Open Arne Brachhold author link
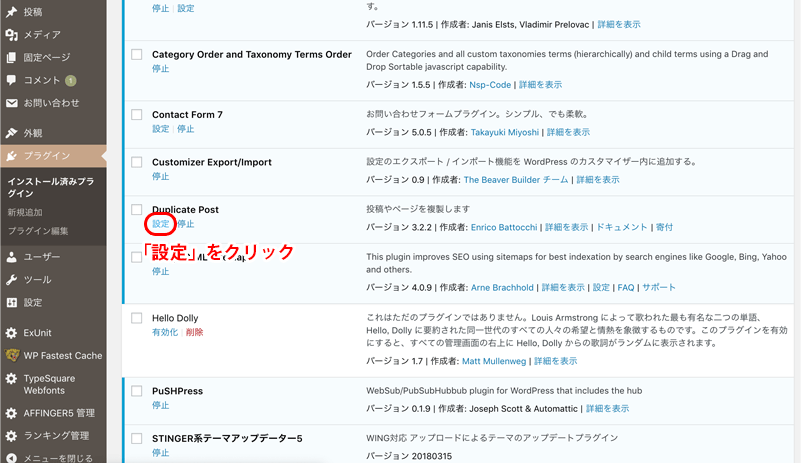Screen dimensions: 801x463 [502, 288]
